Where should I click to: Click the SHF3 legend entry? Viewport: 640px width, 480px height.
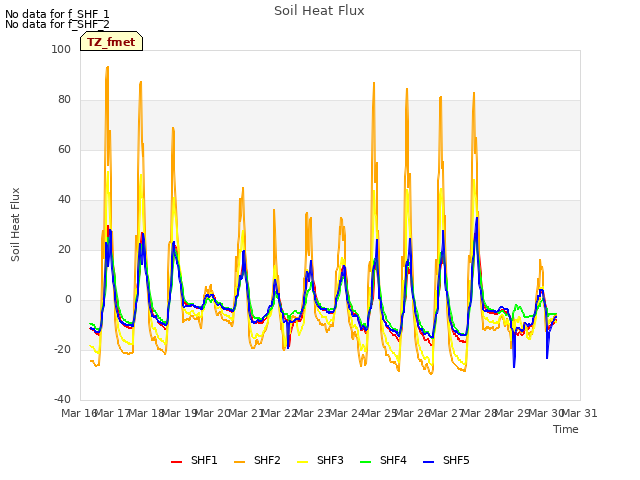point(320,461)
